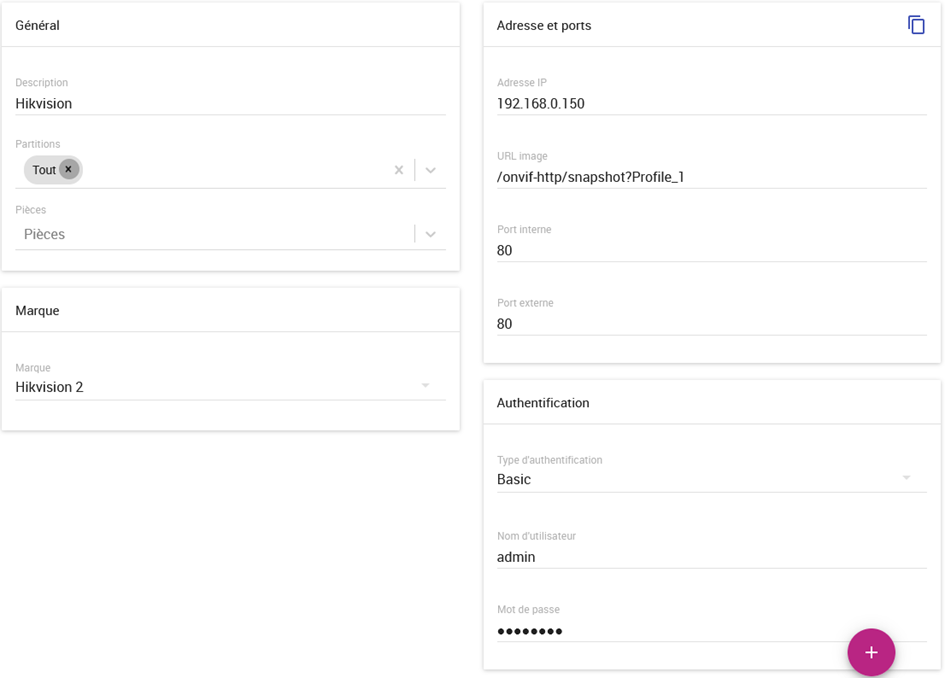Click the Mot de passe field
The width and height of the screenshot is (945, 678).
[711, 631]
